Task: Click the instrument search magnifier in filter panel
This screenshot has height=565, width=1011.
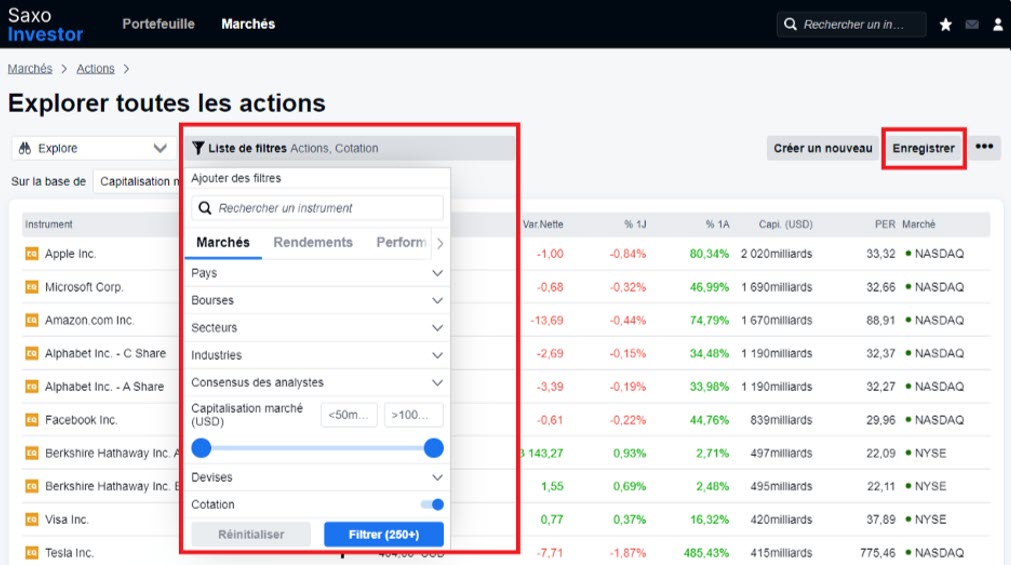Action: (204, 208)
